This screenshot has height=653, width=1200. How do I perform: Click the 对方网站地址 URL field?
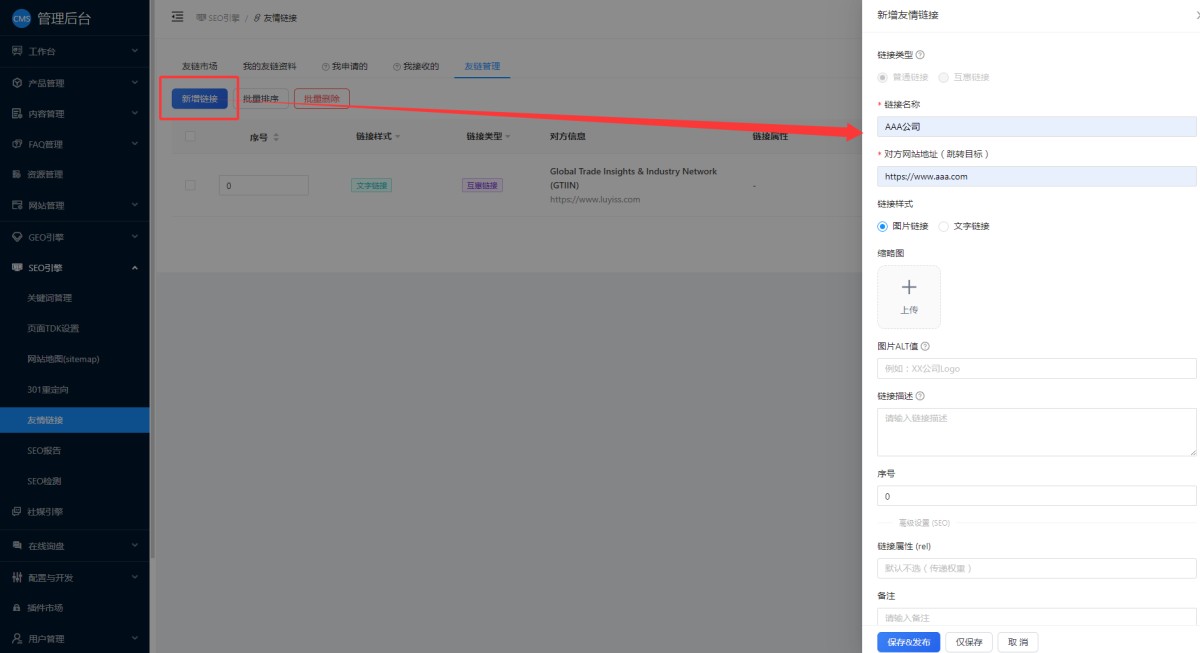(1036, 176)
